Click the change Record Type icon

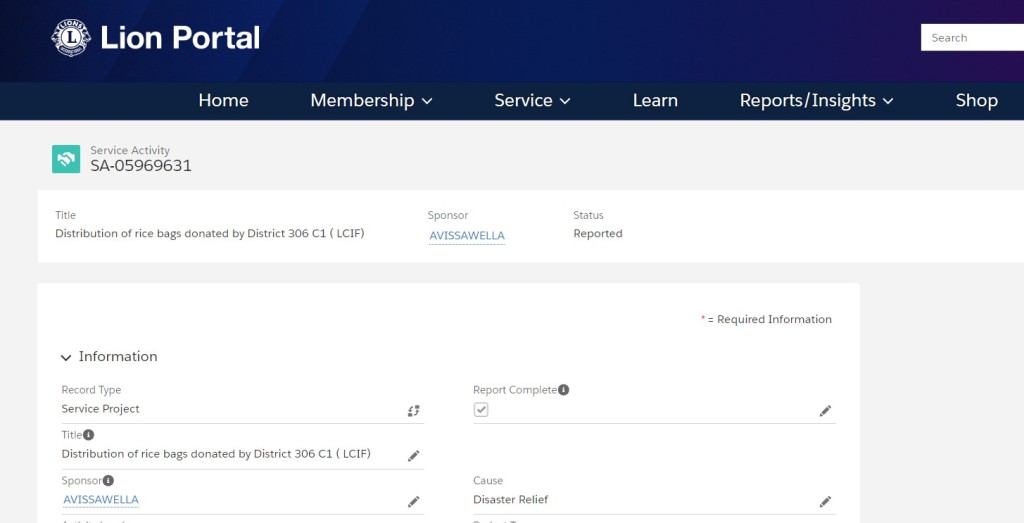[x=413, y=411]
